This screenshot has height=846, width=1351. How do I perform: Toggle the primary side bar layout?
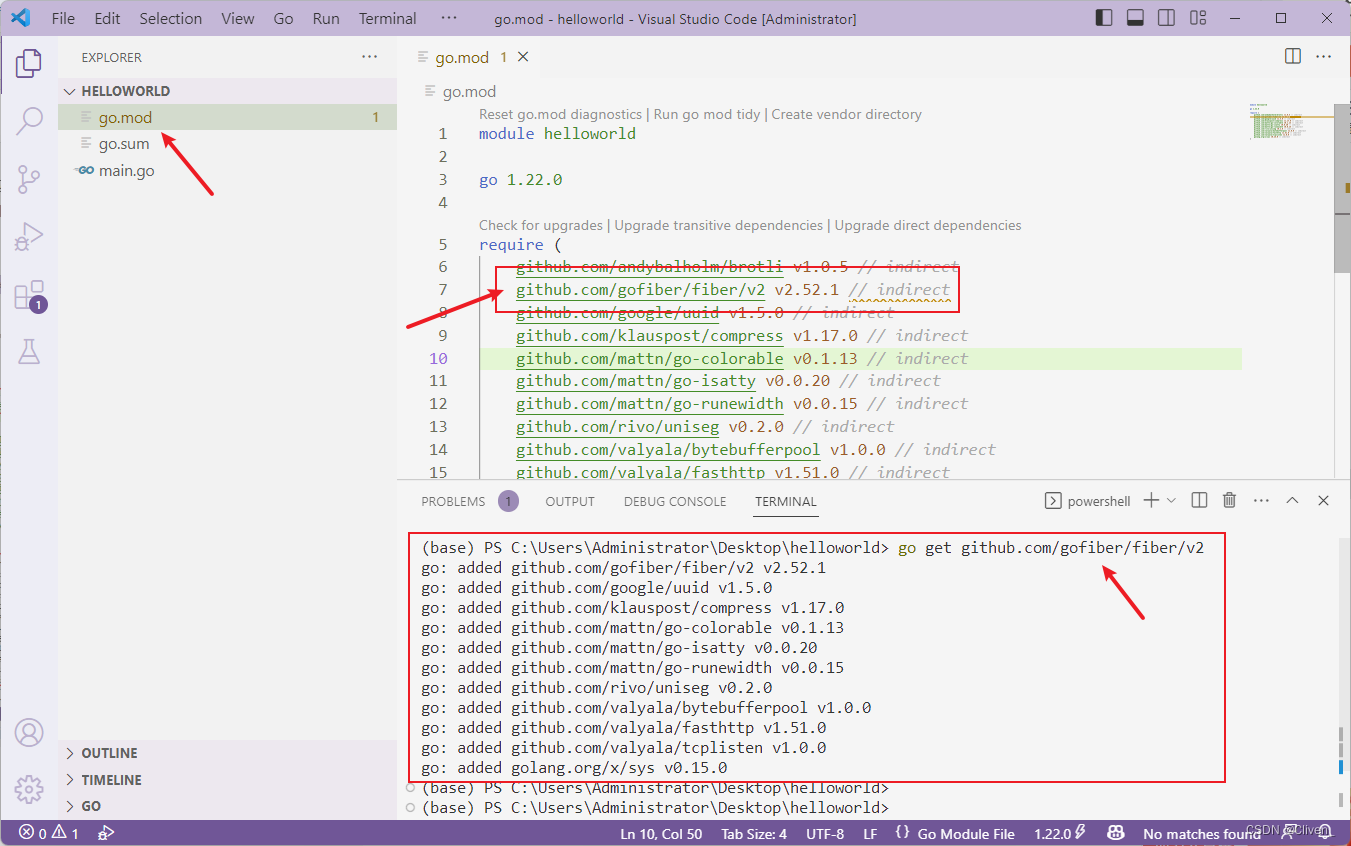point(1104,18)
